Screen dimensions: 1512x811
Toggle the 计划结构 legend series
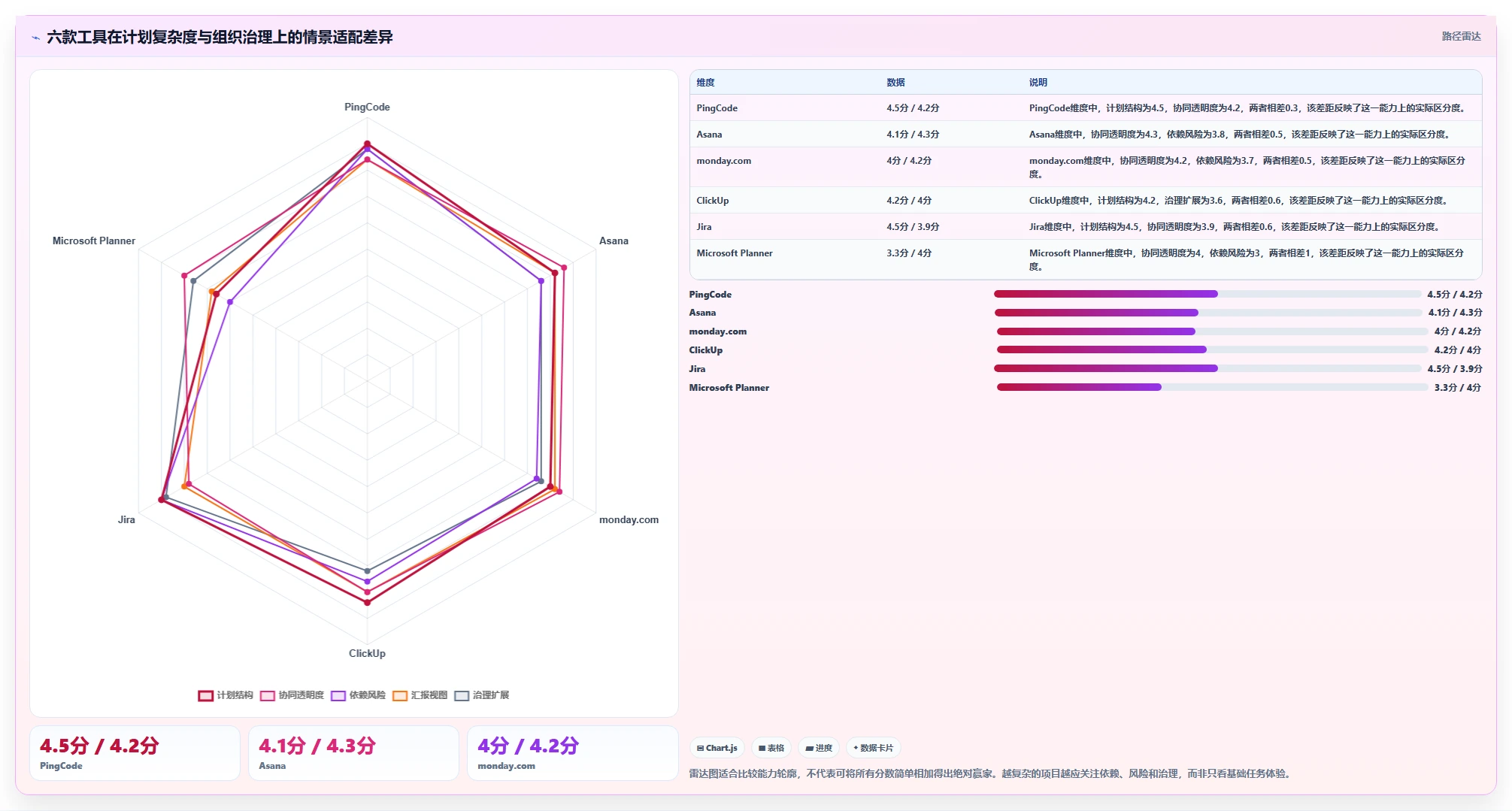click(226, 695)
